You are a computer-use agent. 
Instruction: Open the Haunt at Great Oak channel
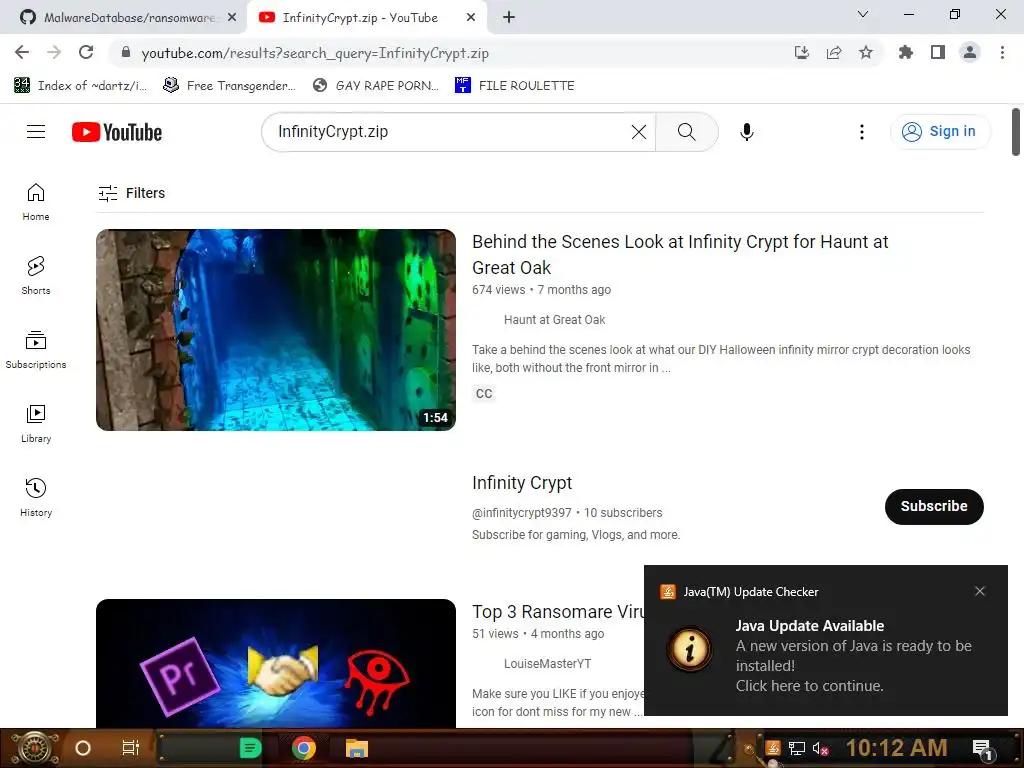[x=554, y=320]
